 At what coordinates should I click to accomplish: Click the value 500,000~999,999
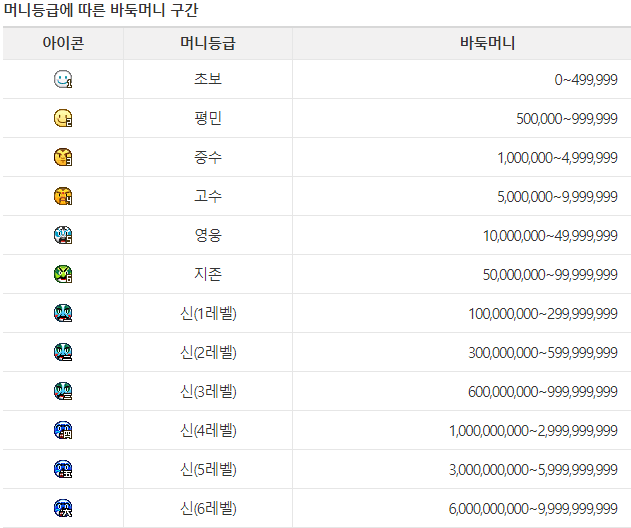[567, 119]
